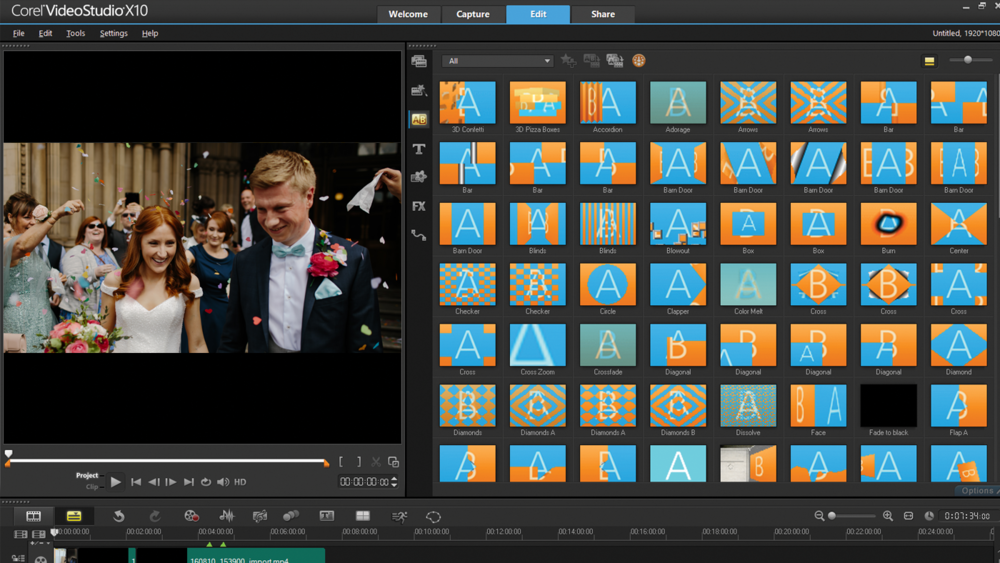Select the 3D Confetti transition thumbnail
Screen dimensions: 1000x563
tap(467, 102)
